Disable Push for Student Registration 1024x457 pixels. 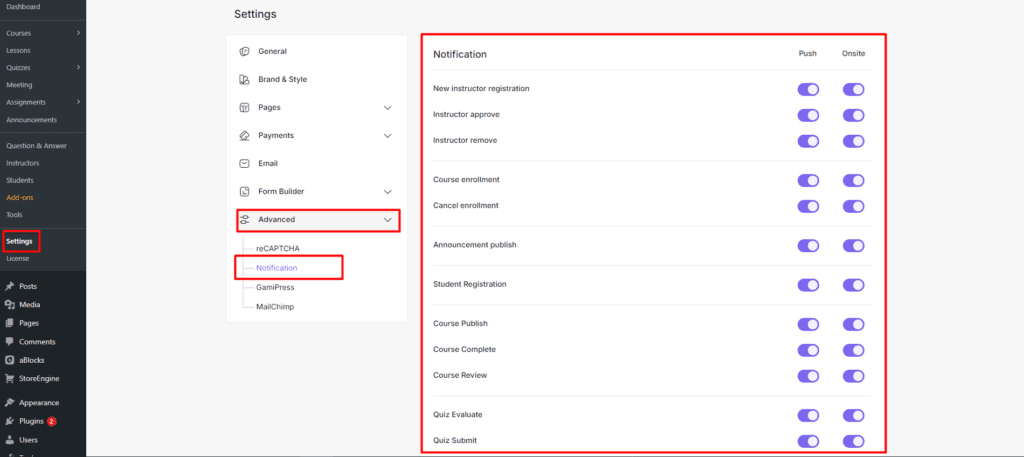808,285
